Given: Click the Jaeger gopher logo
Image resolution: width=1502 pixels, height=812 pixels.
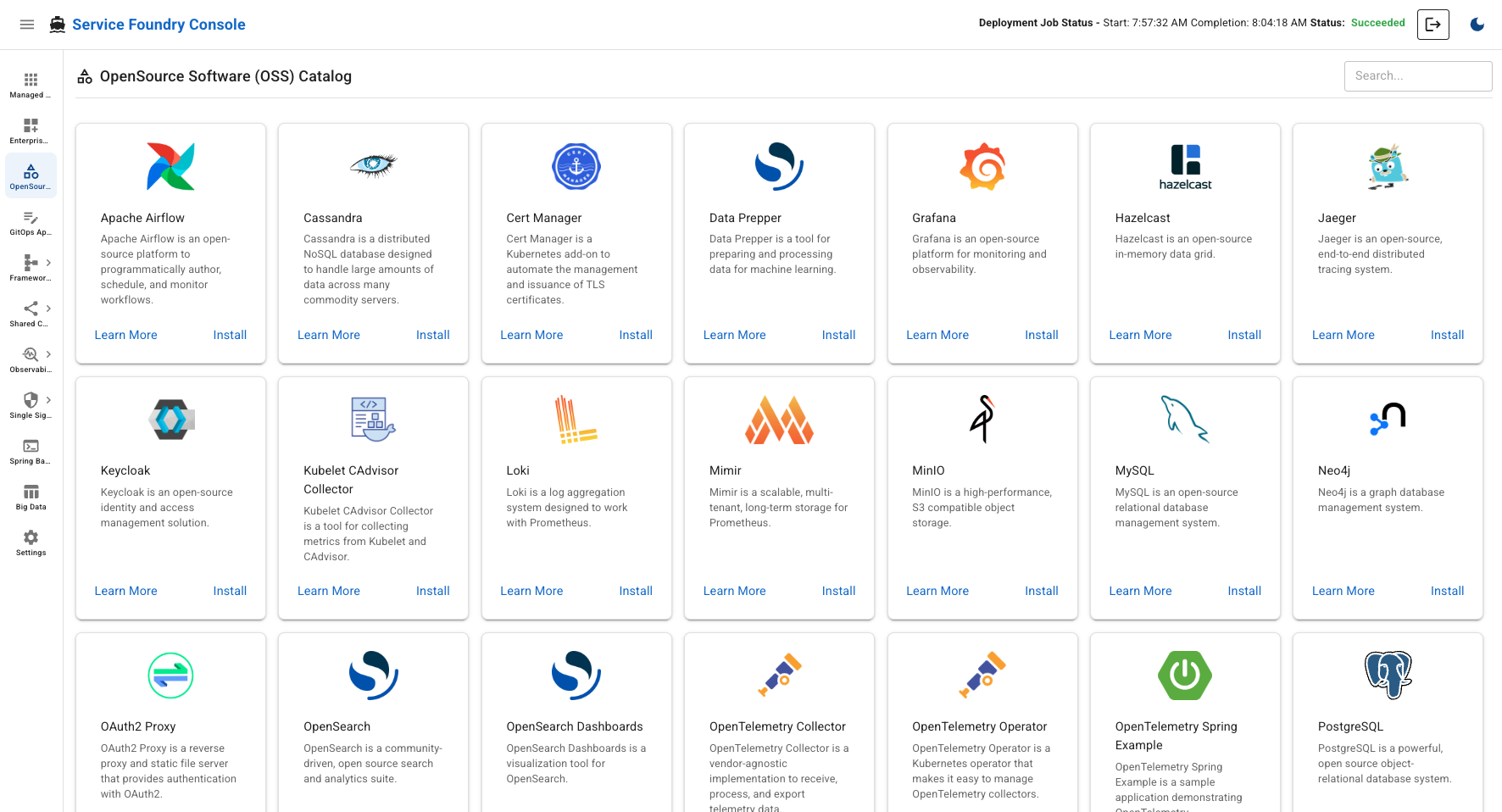Looking at the screenshot, I should click(1388, 166).
